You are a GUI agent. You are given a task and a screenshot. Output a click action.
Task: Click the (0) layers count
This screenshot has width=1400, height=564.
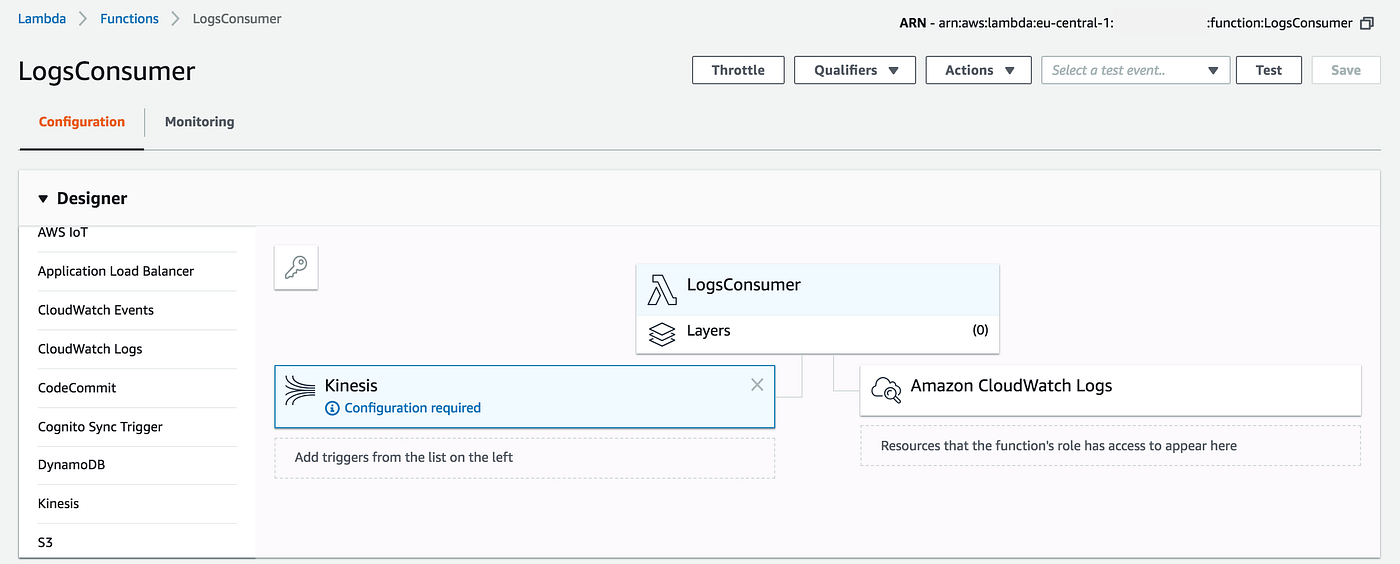[980, 331]
